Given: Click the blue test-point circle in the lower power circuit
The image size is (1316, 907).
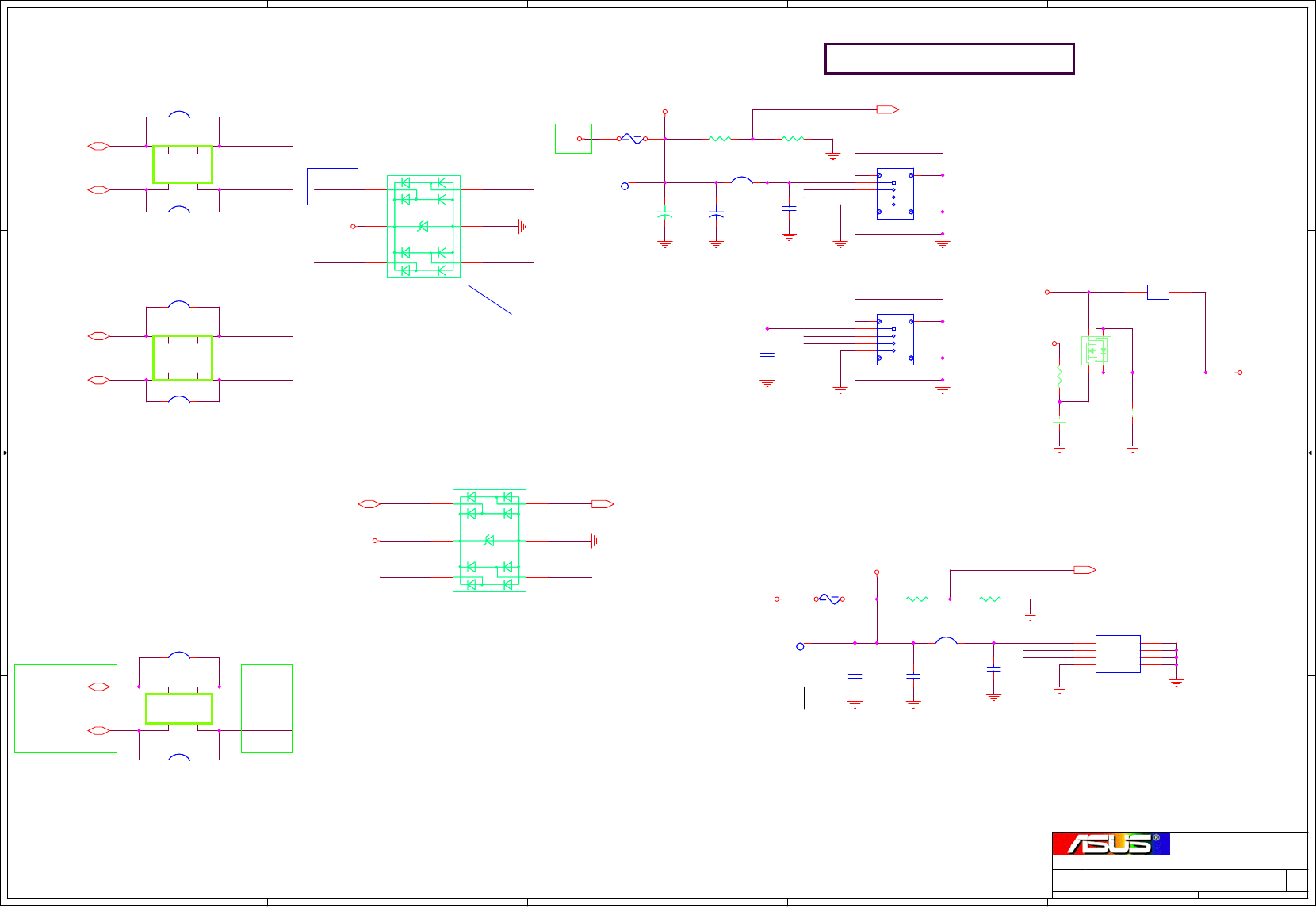Looking at the screenshot, I should 800,647.
